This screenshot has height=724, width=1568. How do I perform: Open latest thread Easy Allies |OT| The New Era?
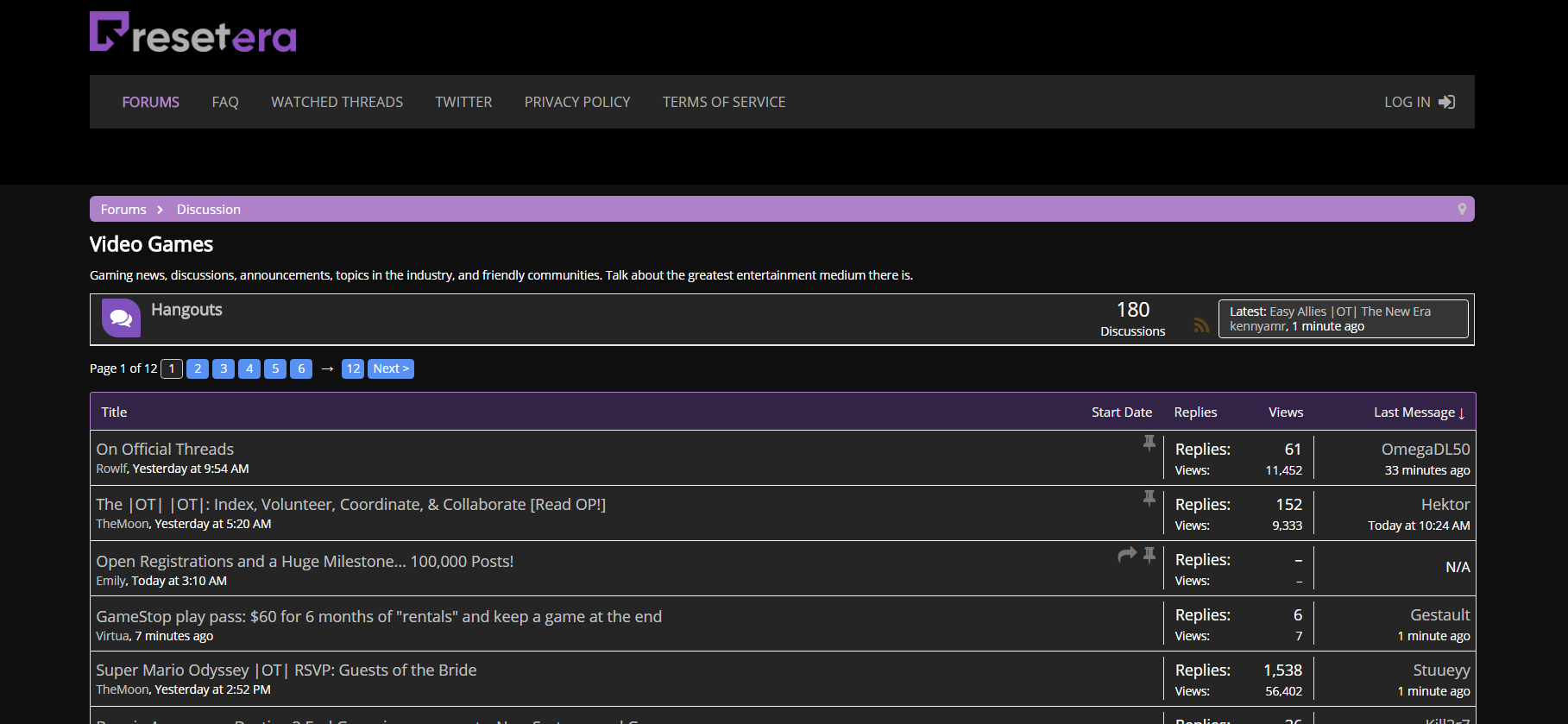pyautogui.click(x=1350, y=312)
